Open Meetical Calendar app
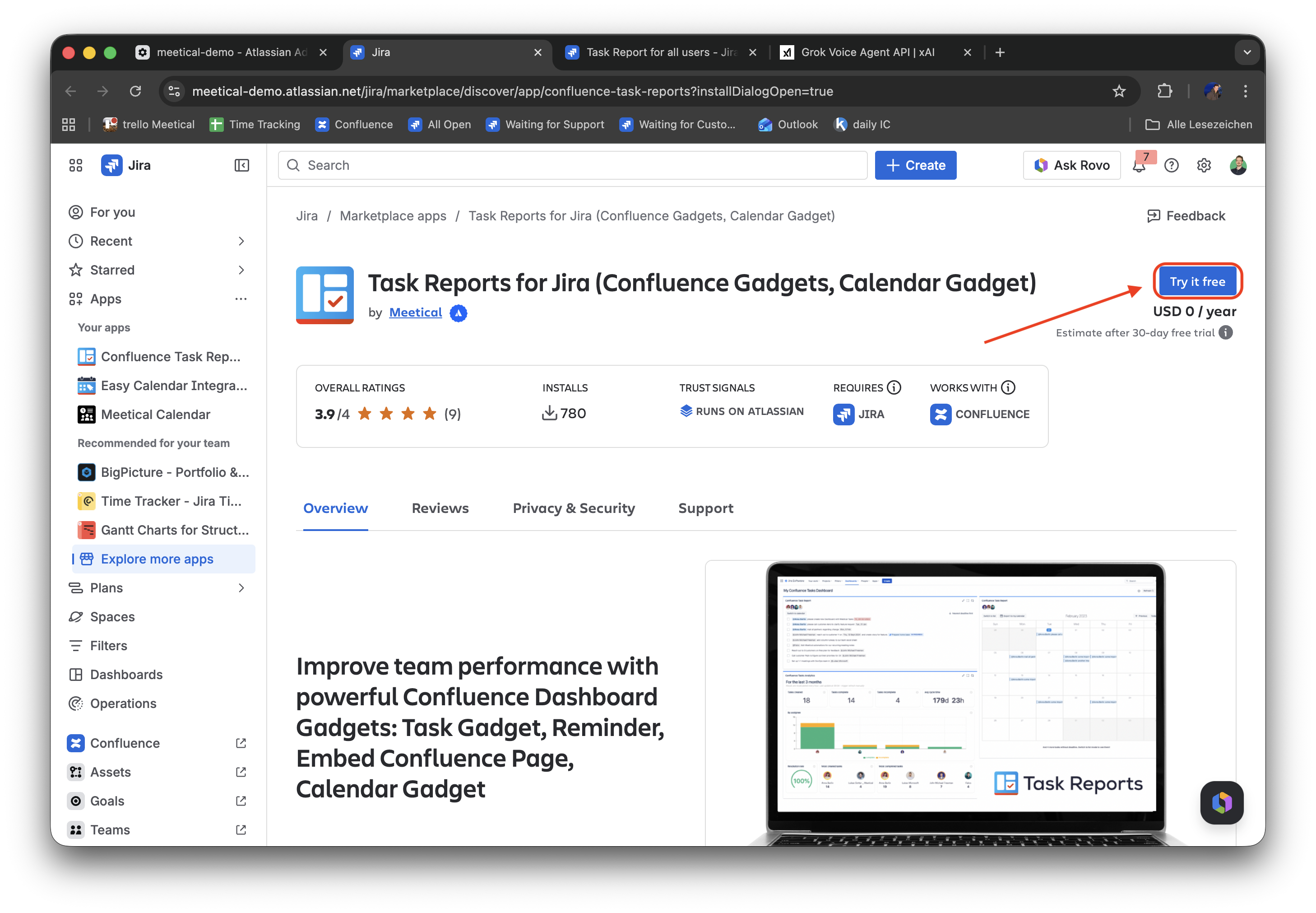Viewport: 1316px width, 913px height. (x=163, y=414)
